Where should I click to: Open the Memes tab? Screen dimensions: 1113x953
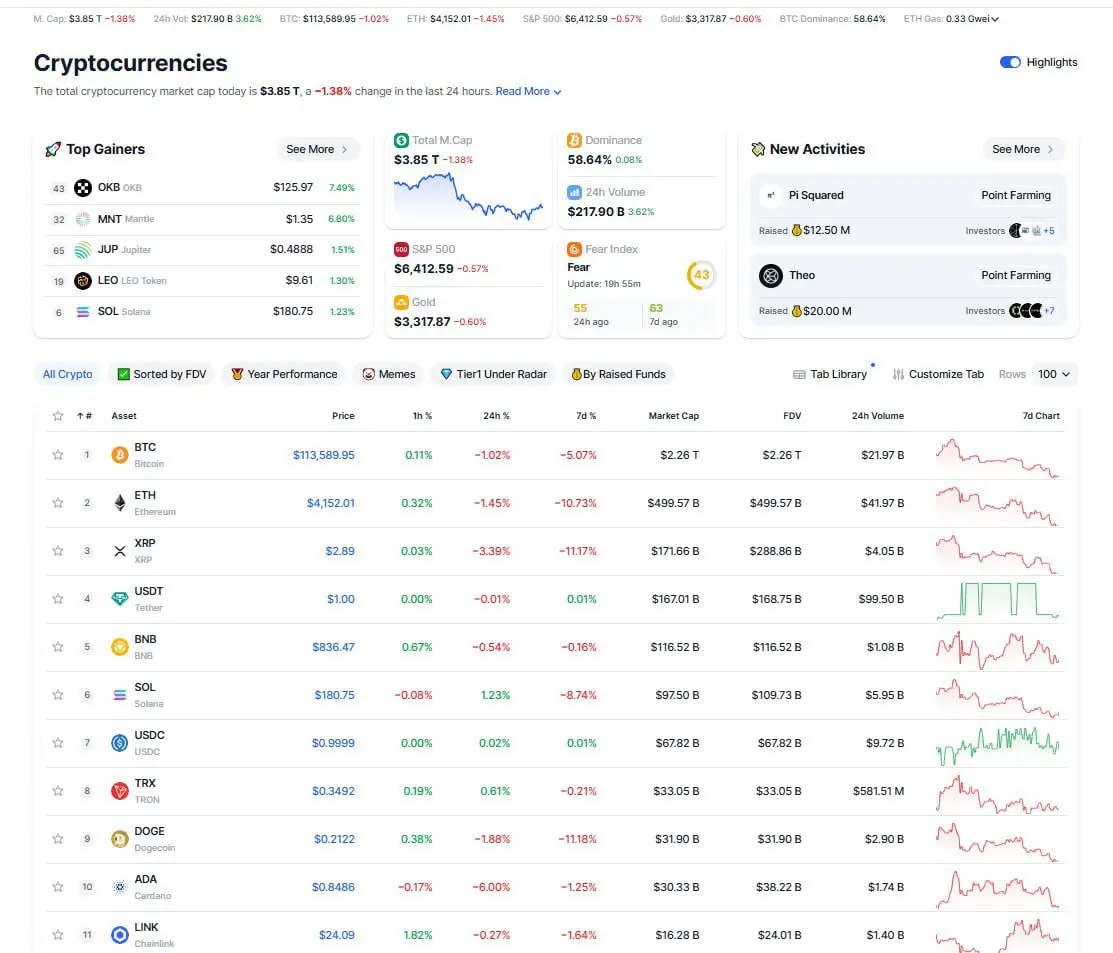[x=388, y=374]
